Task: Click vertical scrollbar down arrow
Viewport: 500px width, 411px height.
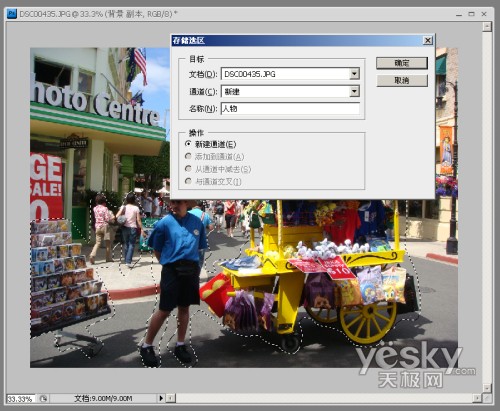Action: (x=487, y=388)
